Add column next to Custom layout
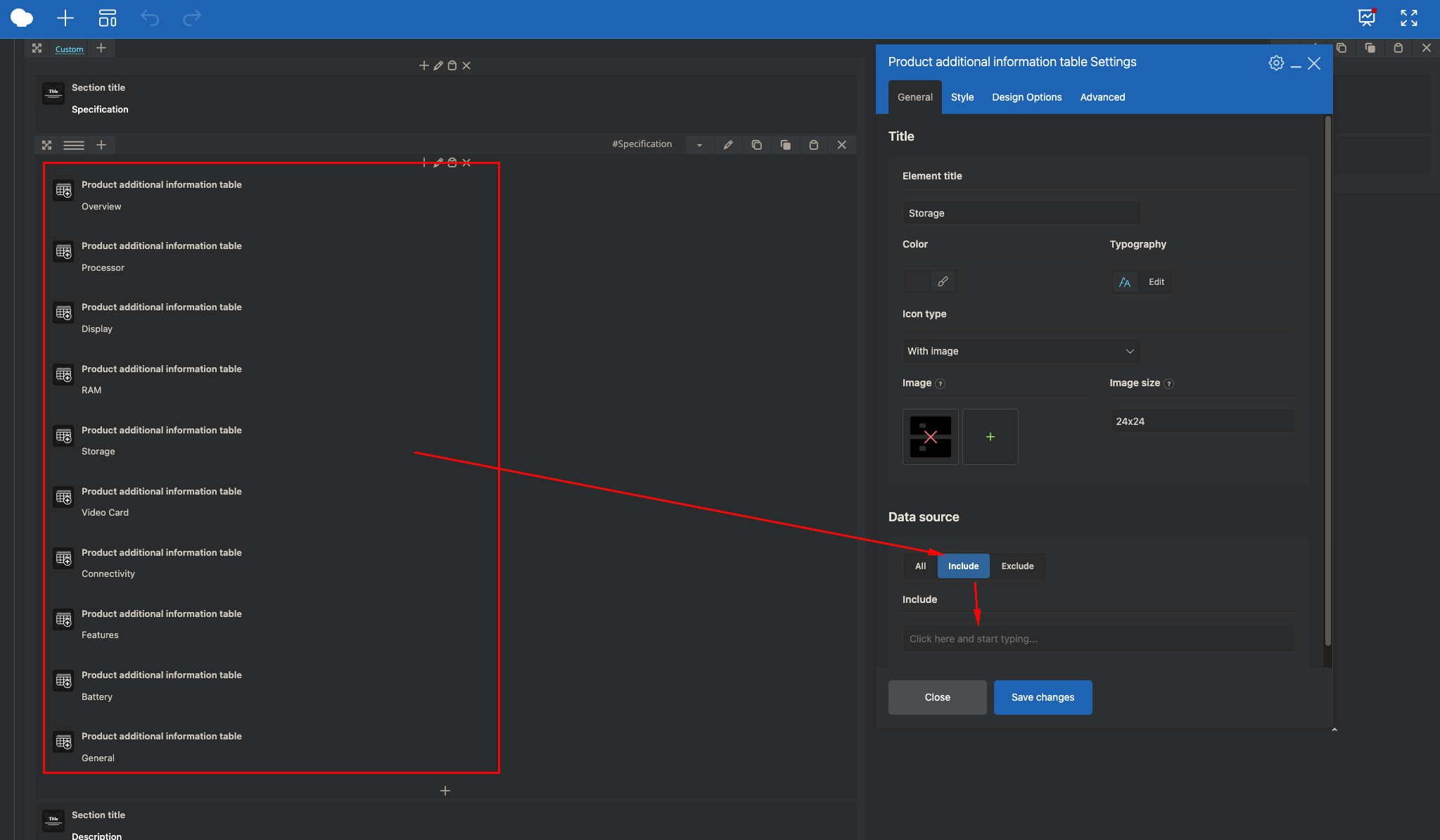Image resolution: width=1440 pixels, height=840 pixels. coord(101,48)
